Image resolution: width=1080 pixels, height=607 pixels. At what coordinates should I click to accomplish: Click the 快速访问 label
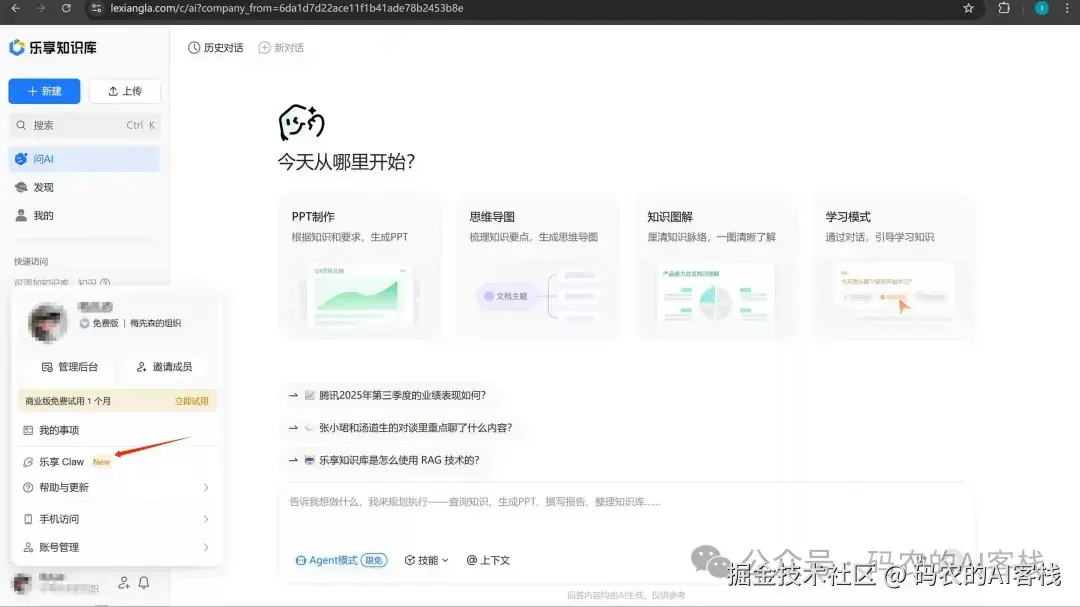pyautogui.click(x=31, y=262)
